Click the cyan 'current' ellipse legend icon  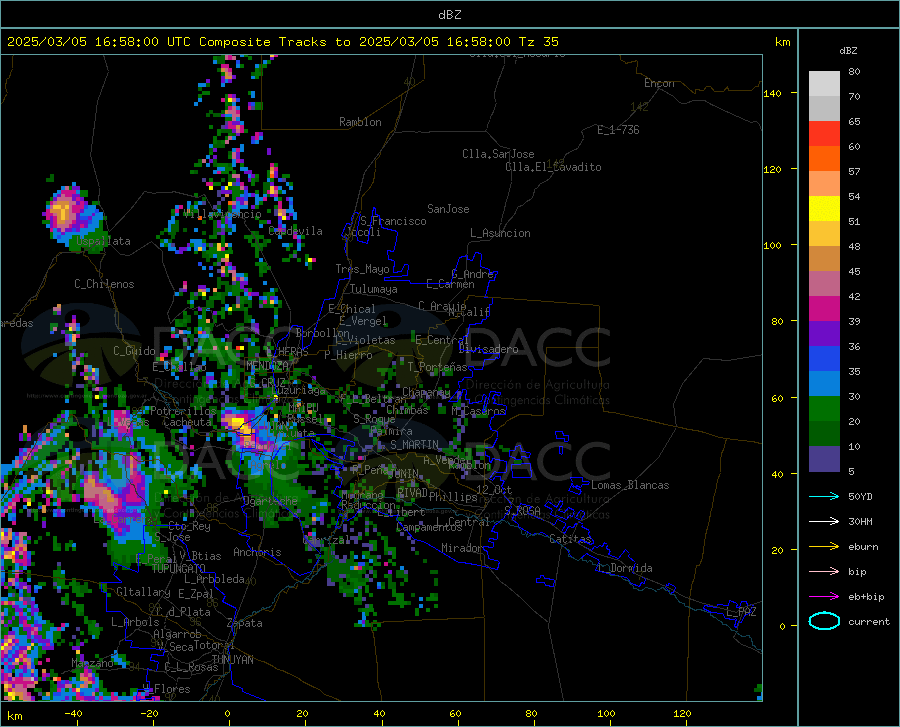point(824,621)
